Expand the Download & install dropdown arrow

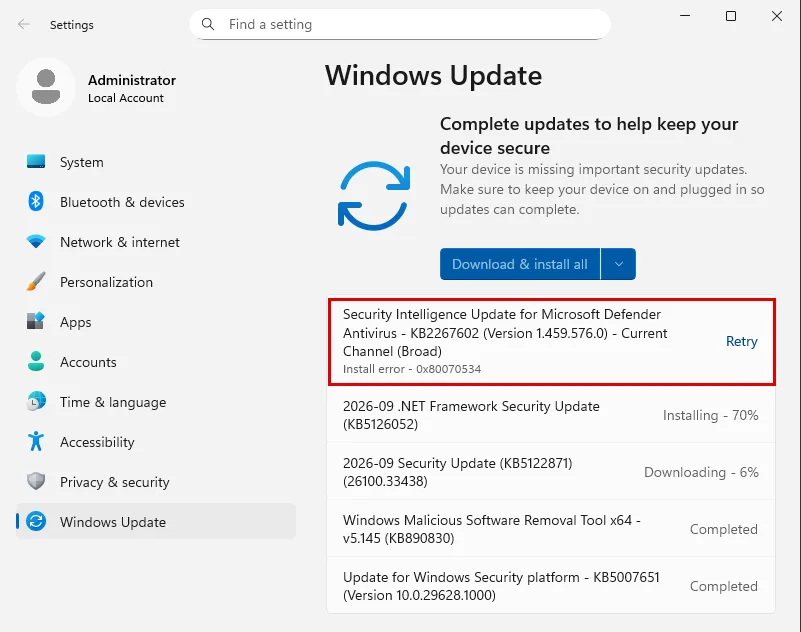pyautogui.click(x=619, y=264)
